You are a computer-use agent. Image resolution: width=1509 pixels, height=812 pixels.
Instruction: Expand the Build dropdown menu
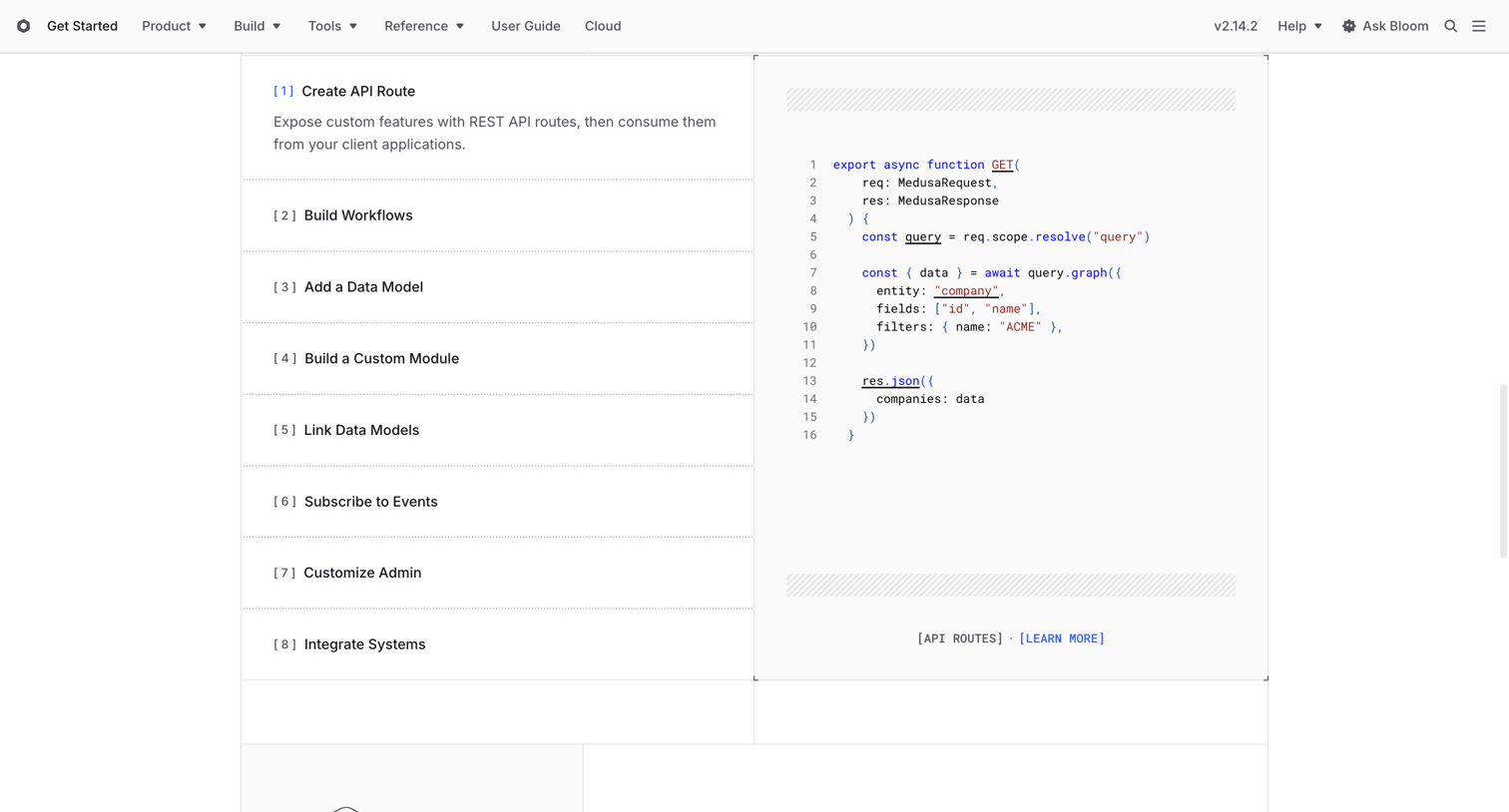pos(256,26)
